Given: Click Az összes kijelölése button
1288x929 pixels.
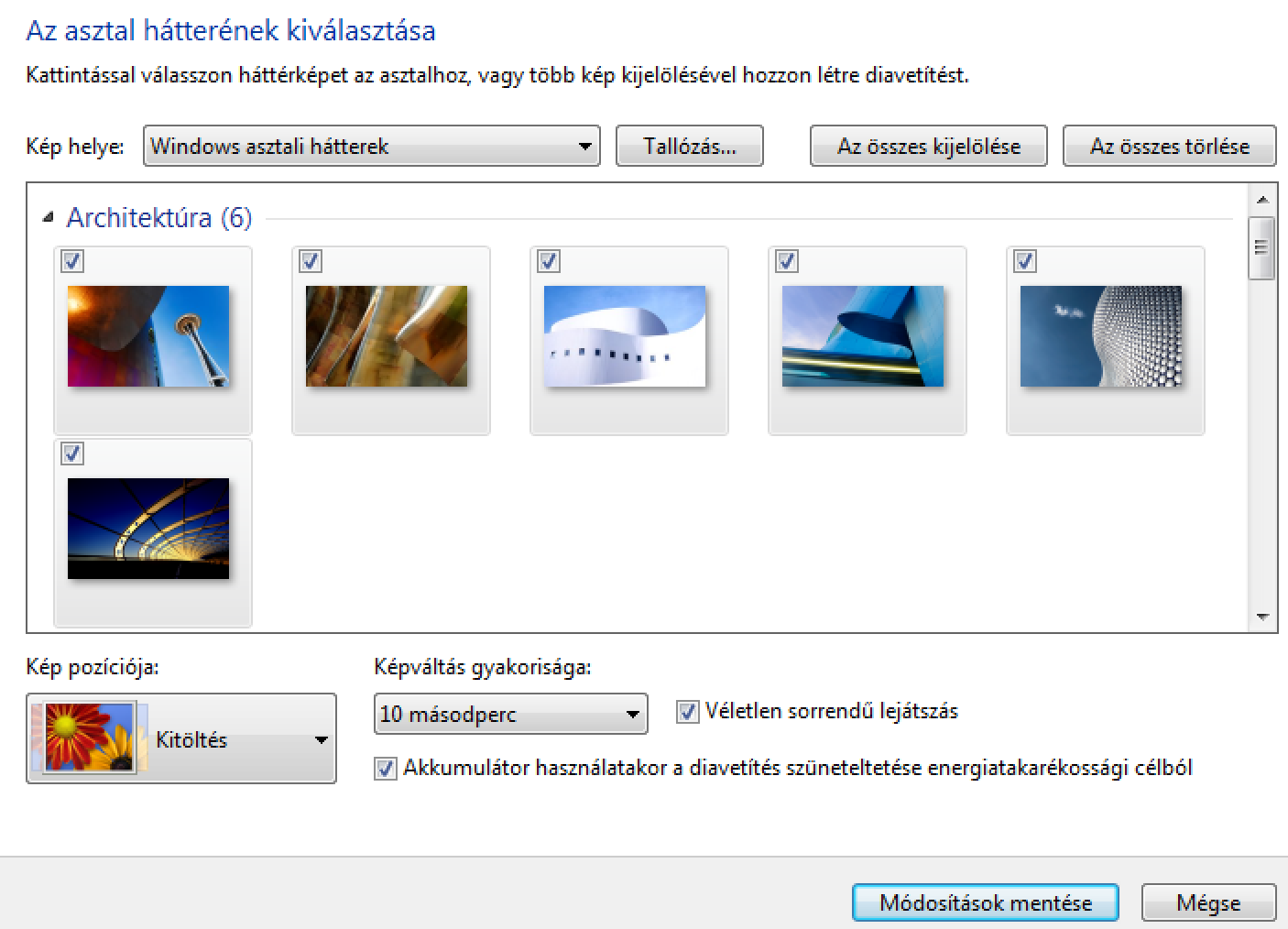Looking at the screenshot, I should point(929,146).
